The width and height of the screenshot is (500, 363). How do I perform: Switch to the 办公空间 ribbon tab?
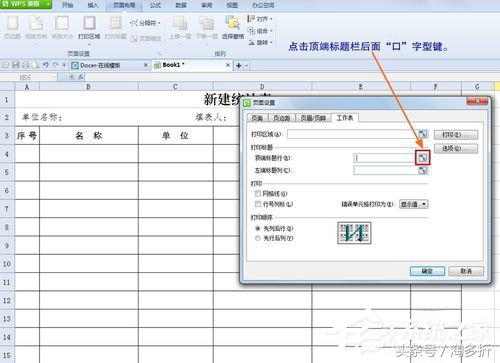263,5
